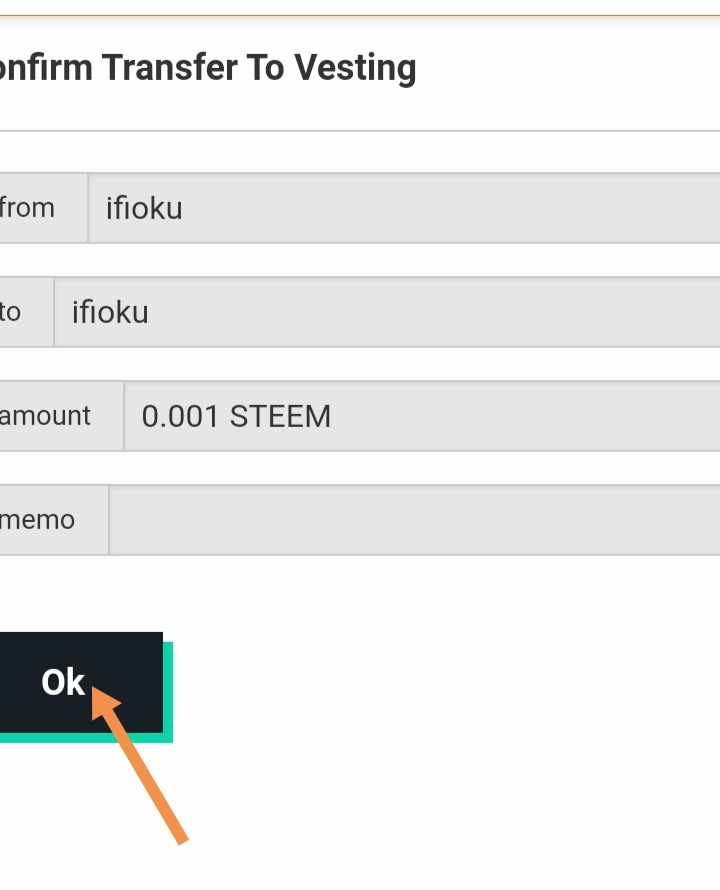Click the 'memo' label
720x890 pixels.
click(40, 520)
